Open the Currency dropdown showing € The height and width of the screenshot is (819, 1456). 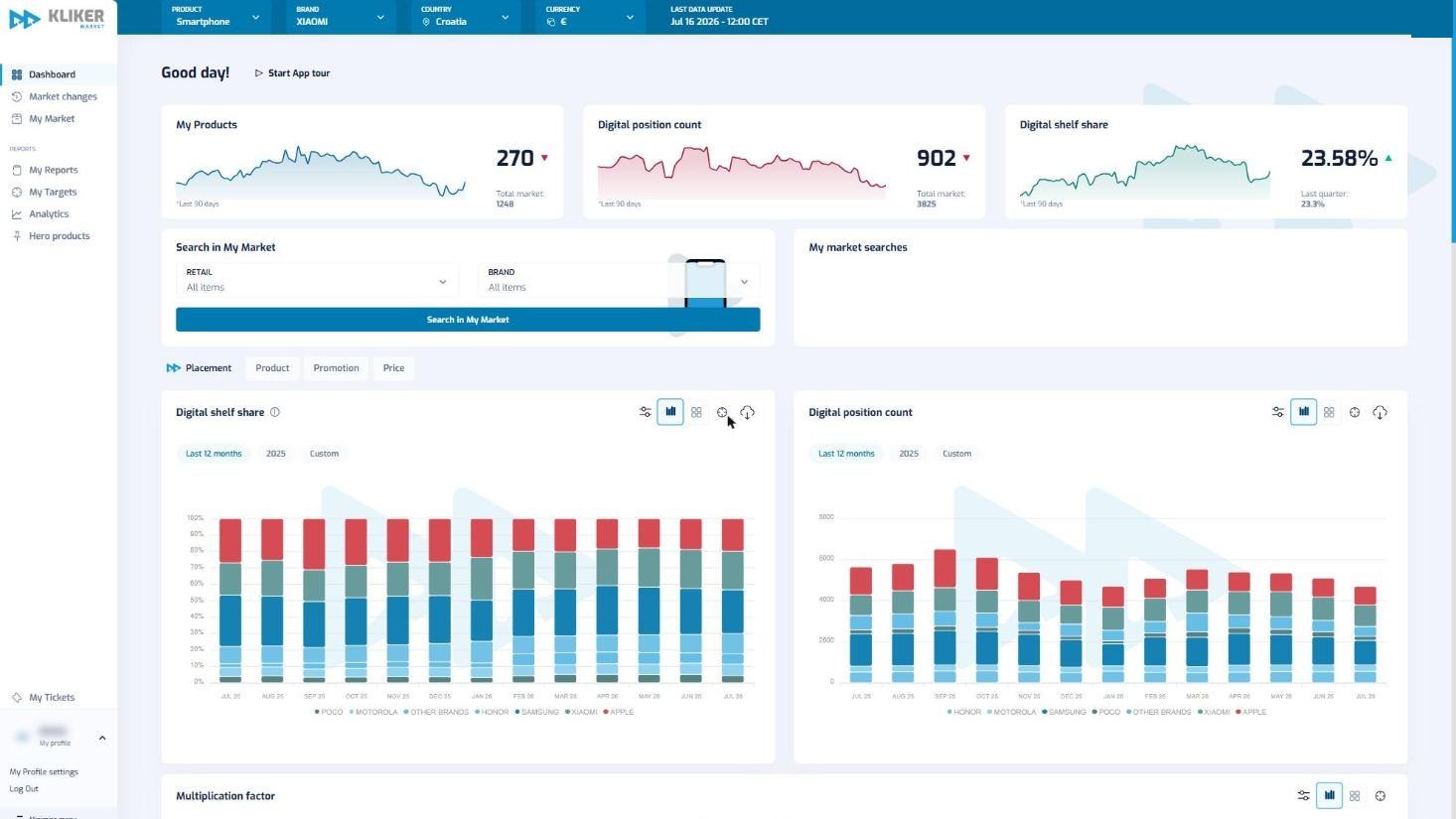coord(590,16)
